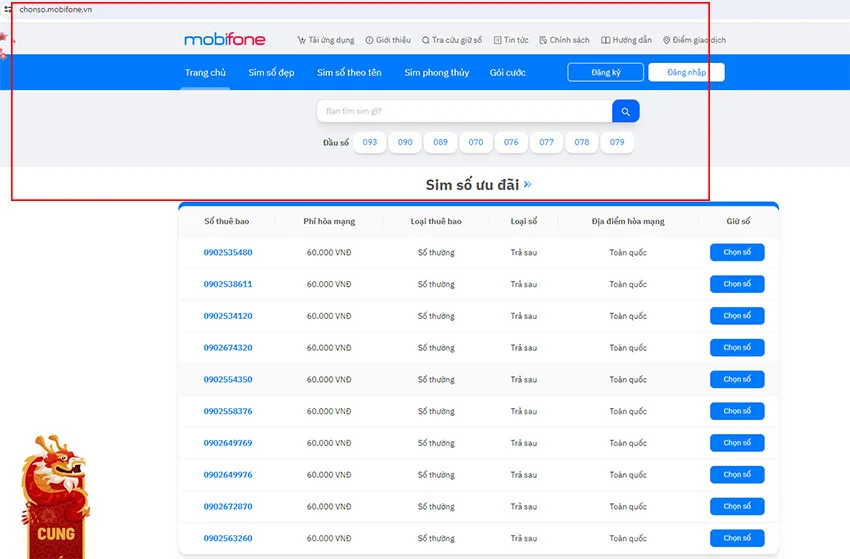
Task: Click Chọn số for 0902672870
Action: point(737,506)
